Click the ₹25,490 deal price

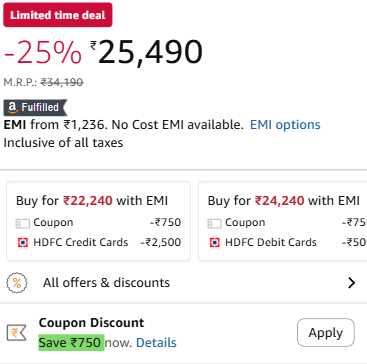147,52
